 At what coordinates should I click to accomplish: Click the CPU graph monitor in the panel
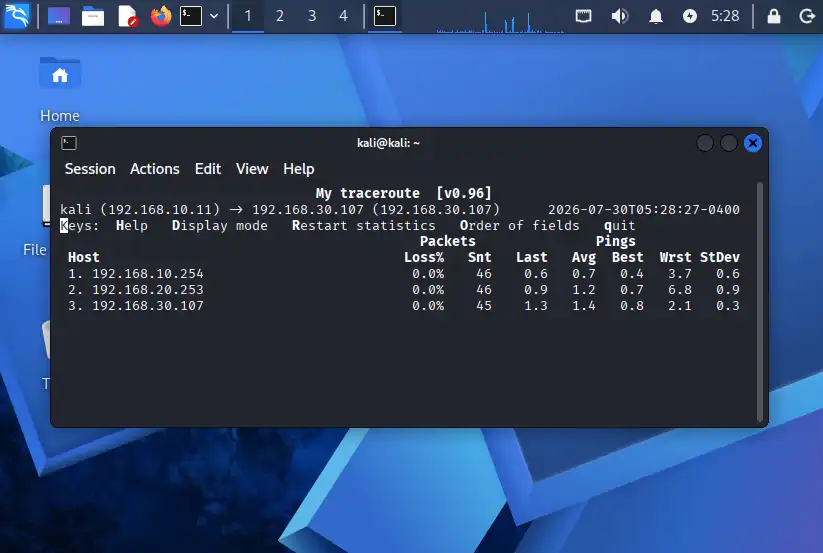point(500,20)
